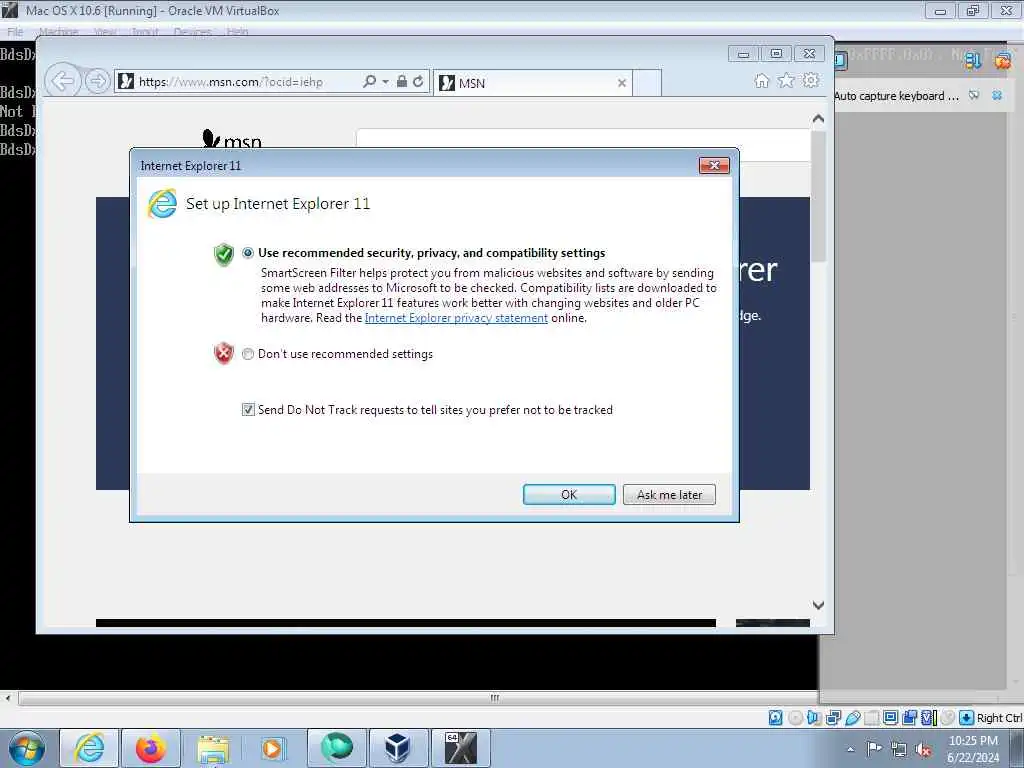1024x768 pixels.
Task: Open VirtualBox Devices menu
Action: click(192, 31)
